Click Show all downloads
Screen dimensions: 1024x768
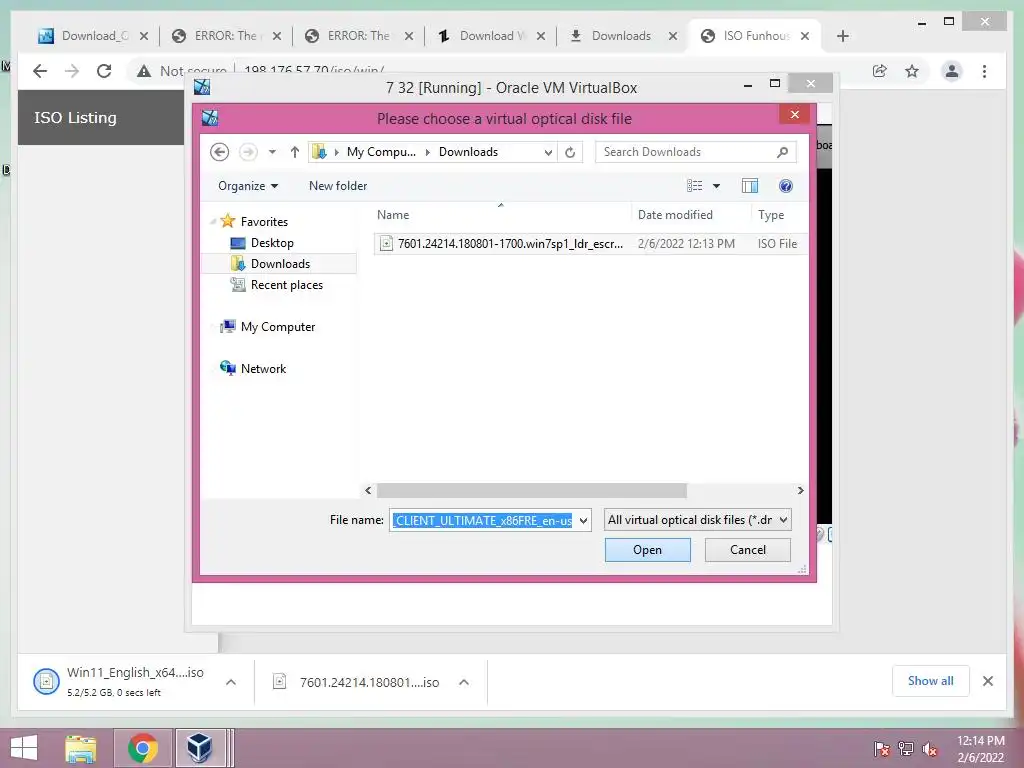(931, 681)
